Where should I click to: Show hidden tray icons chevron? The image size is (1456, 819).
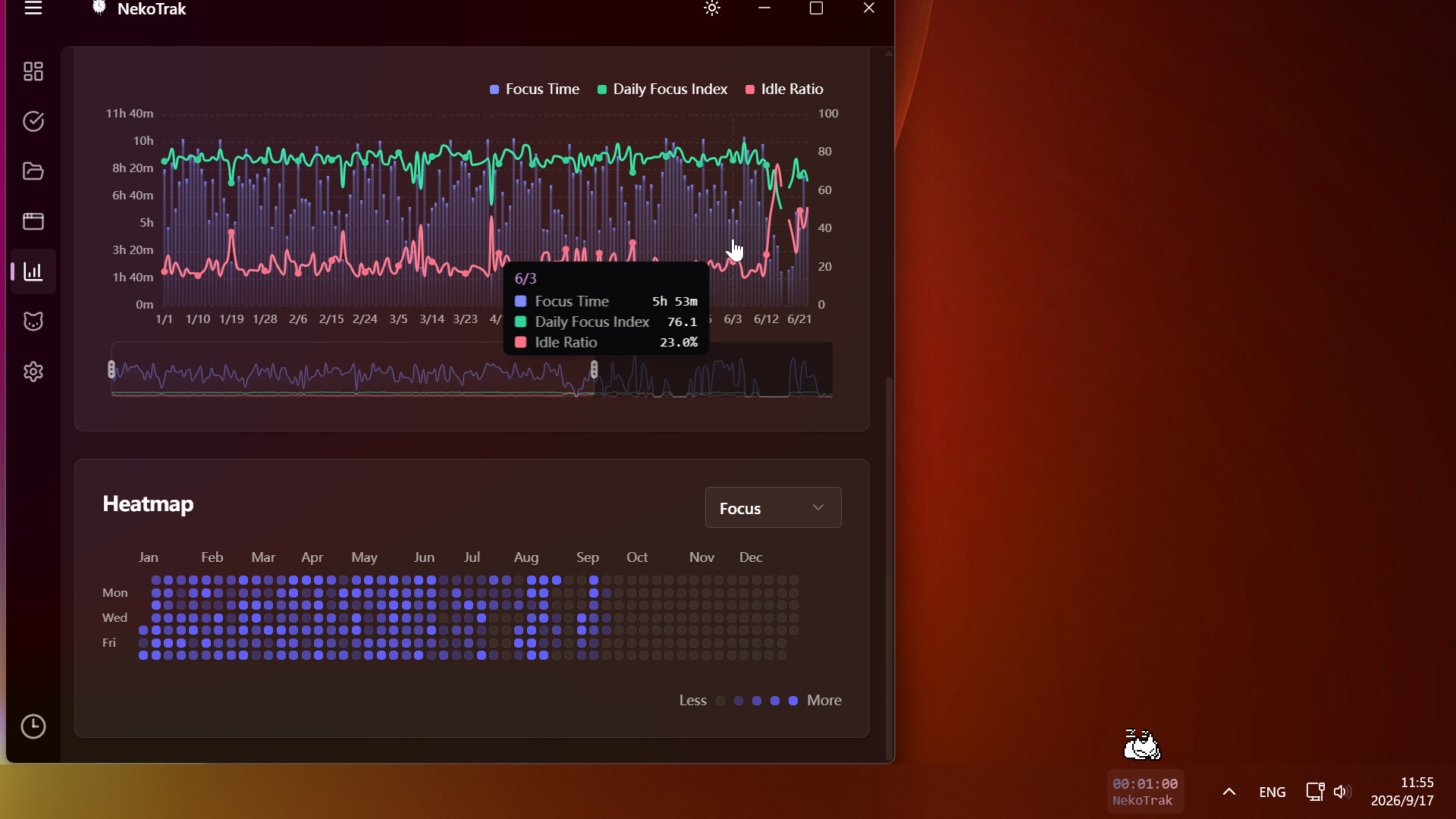click(1229, 792)
